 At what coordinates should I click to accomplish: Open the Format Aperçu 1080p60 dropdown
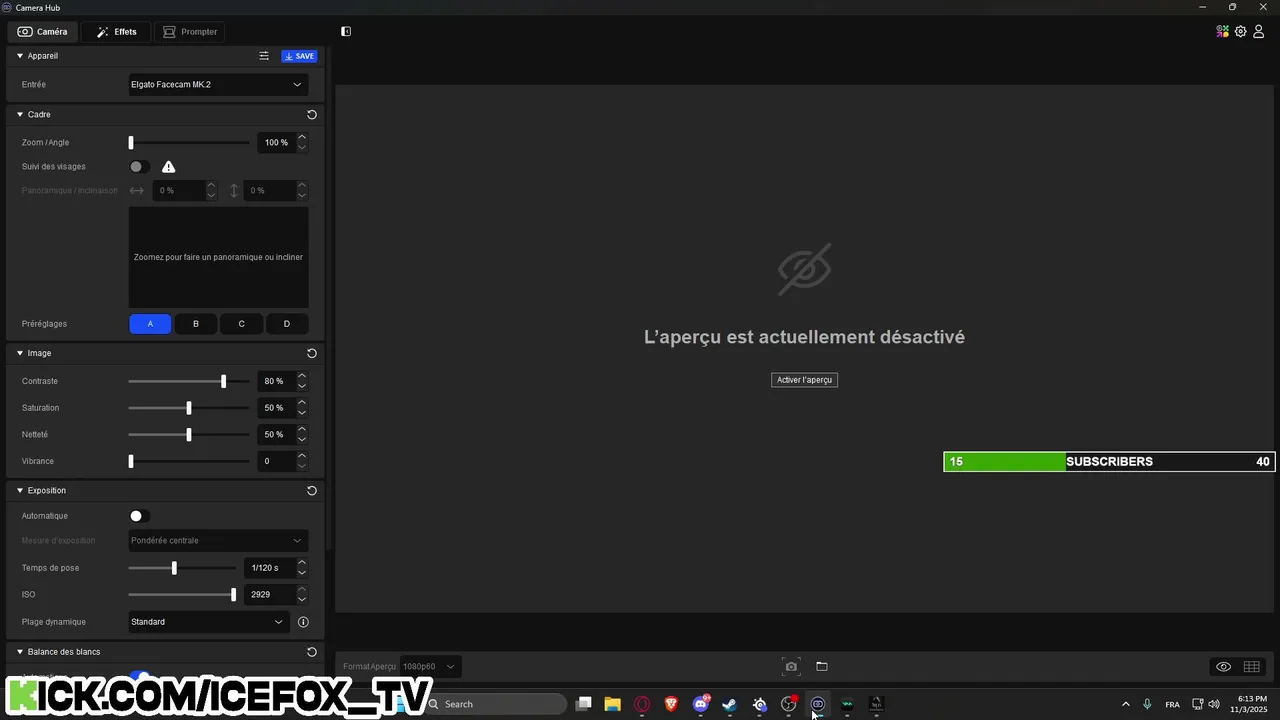point(430,667)
